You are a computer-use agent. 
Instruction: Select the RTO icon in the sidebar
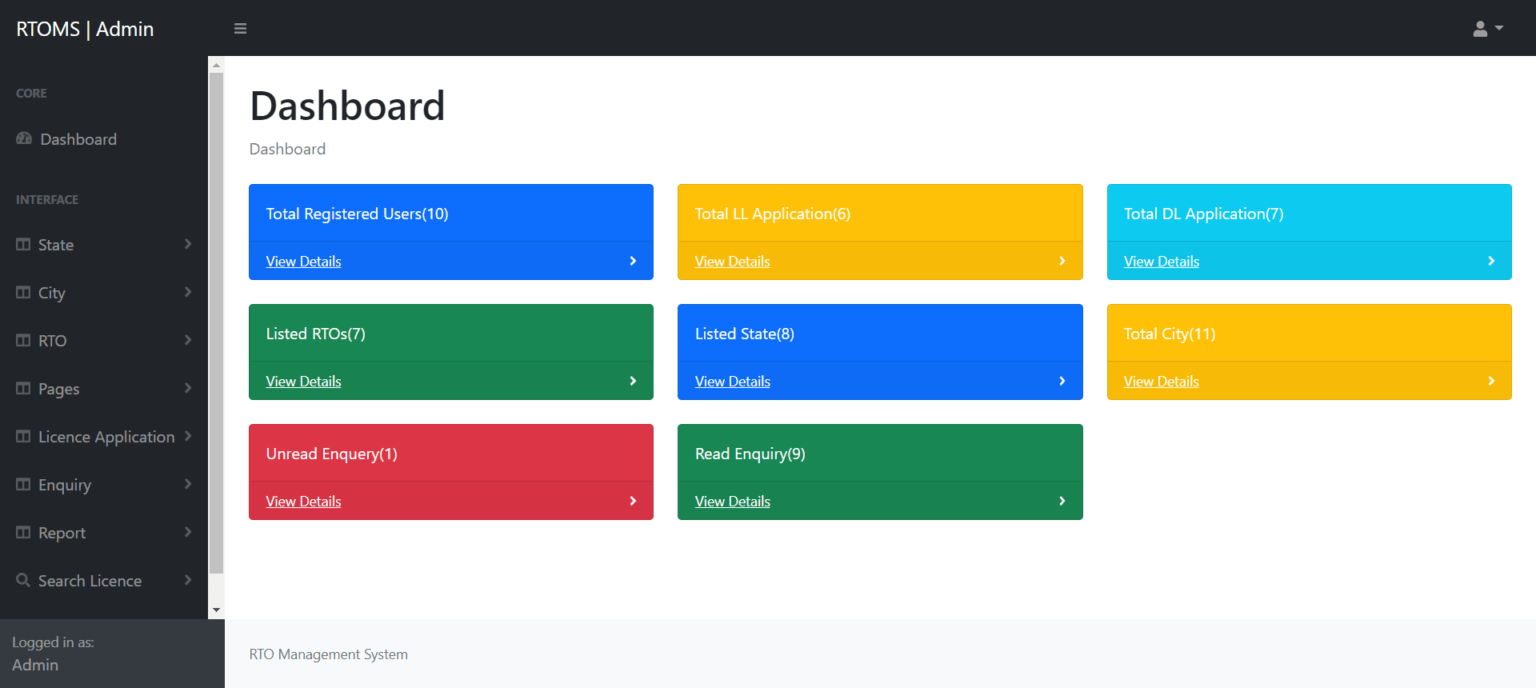click(x=22, y=340)
